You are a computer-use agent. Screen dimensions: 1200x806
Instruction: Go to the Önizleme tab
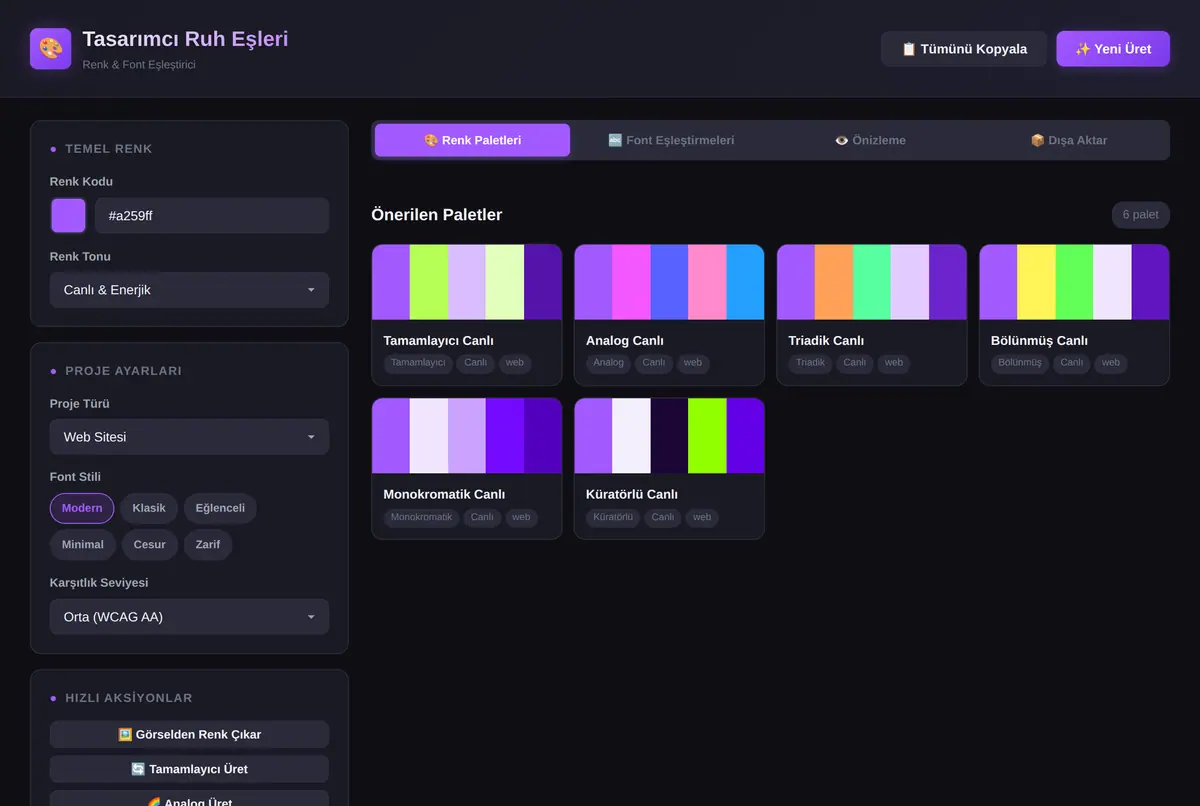870,140
